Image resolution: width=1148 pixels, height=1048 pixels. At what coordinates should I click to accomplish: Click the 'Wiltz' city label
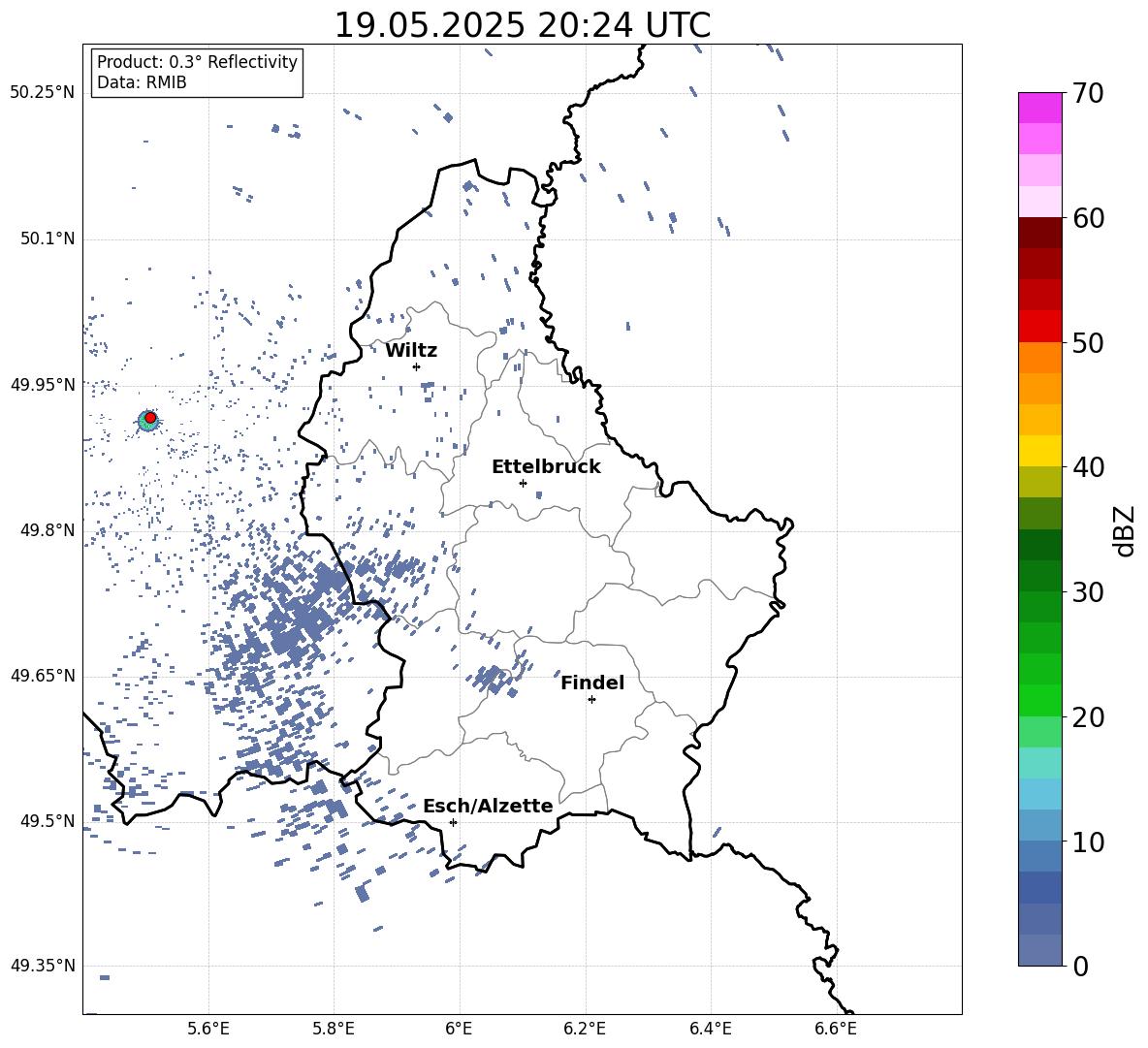point(411,351)
